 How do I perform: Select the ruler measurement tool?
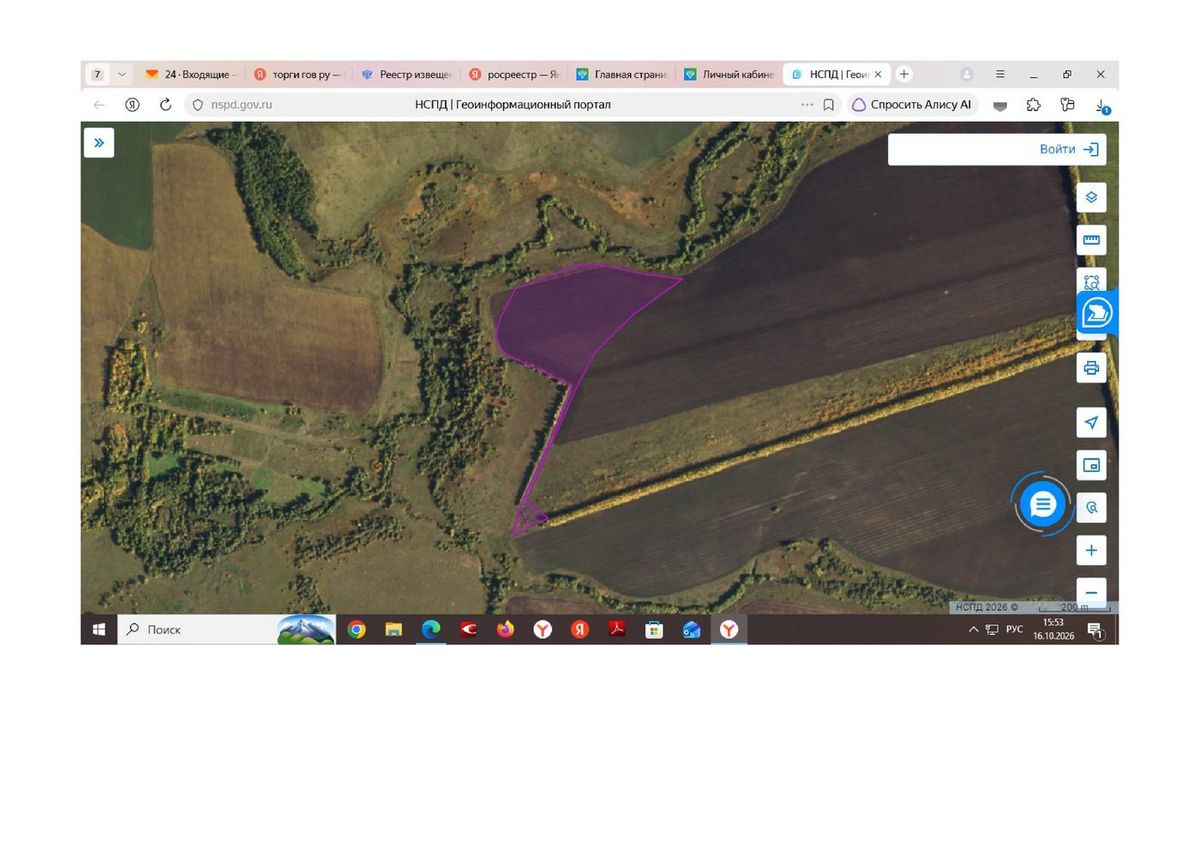tap(1091, 240)
